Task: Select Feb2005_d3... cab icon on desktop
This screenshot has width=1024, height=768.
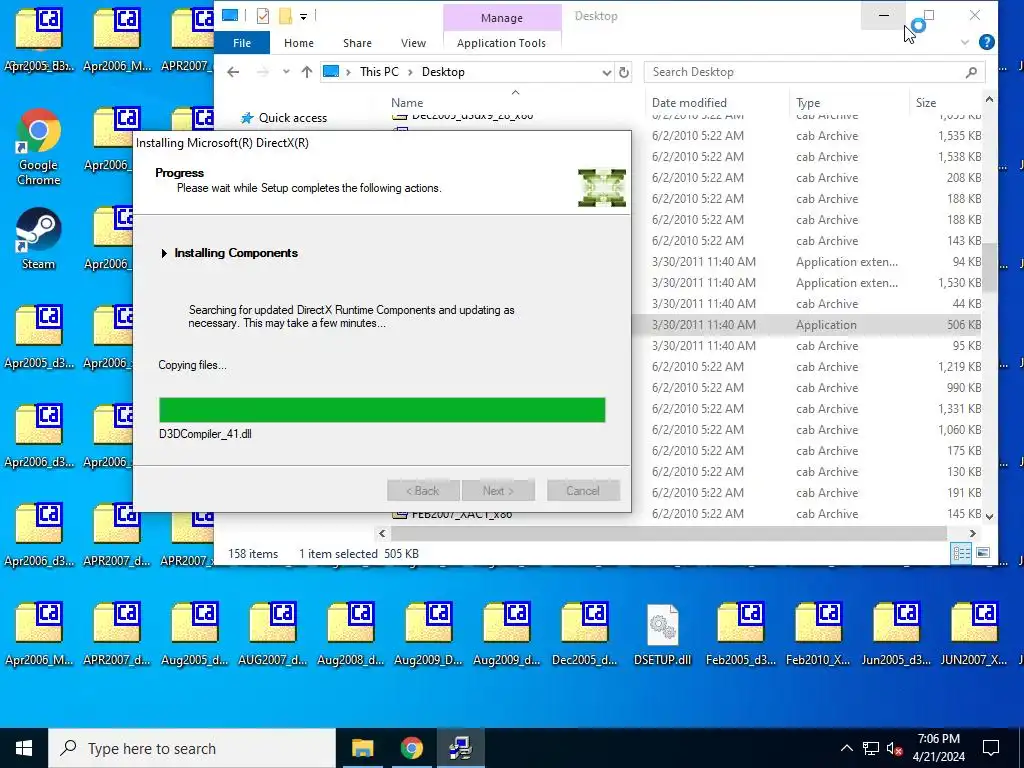Action: tap(741, 633)
